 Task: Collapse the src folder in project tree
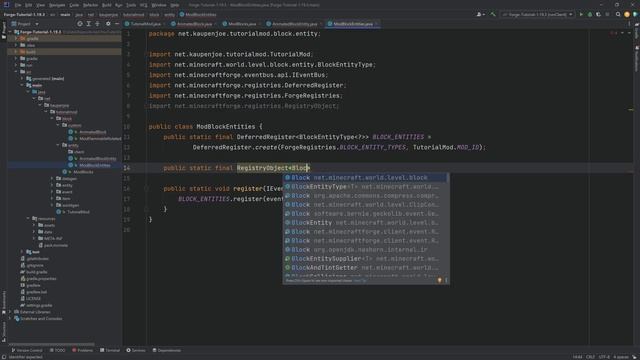(x=16, y=72)
